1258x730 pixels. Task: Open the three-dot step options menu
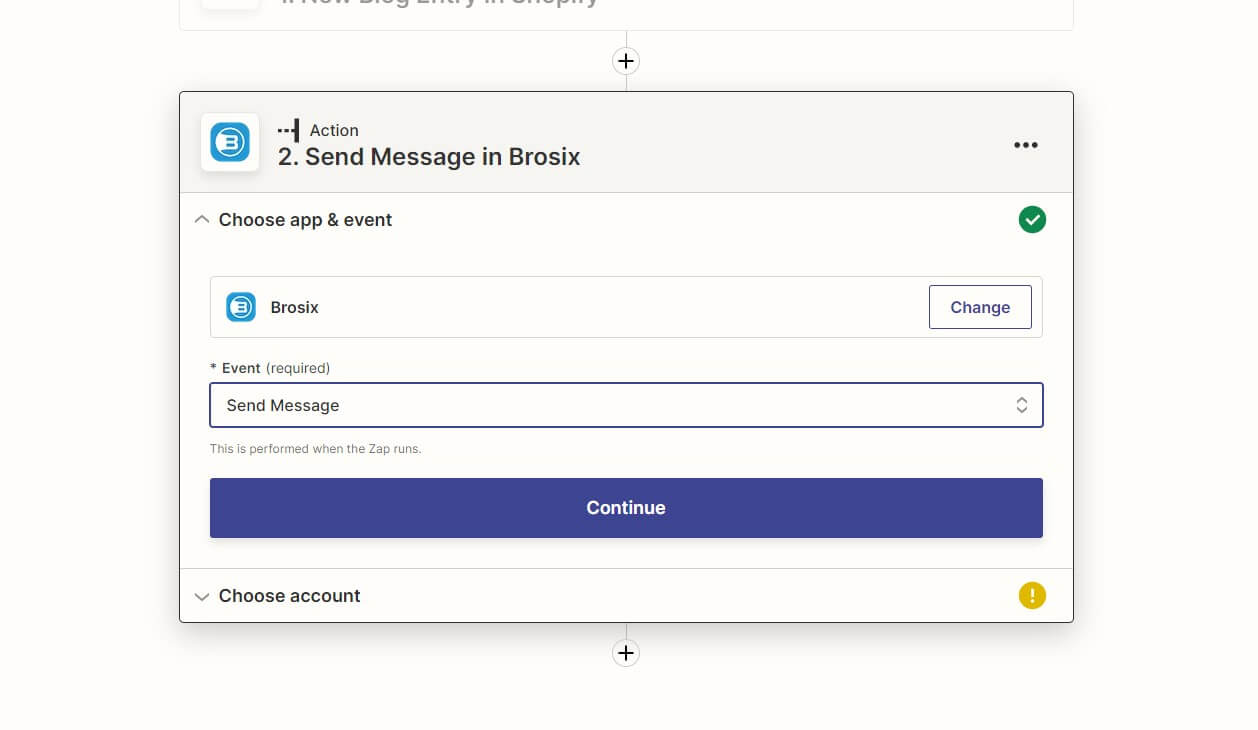tap(1025, 145)
